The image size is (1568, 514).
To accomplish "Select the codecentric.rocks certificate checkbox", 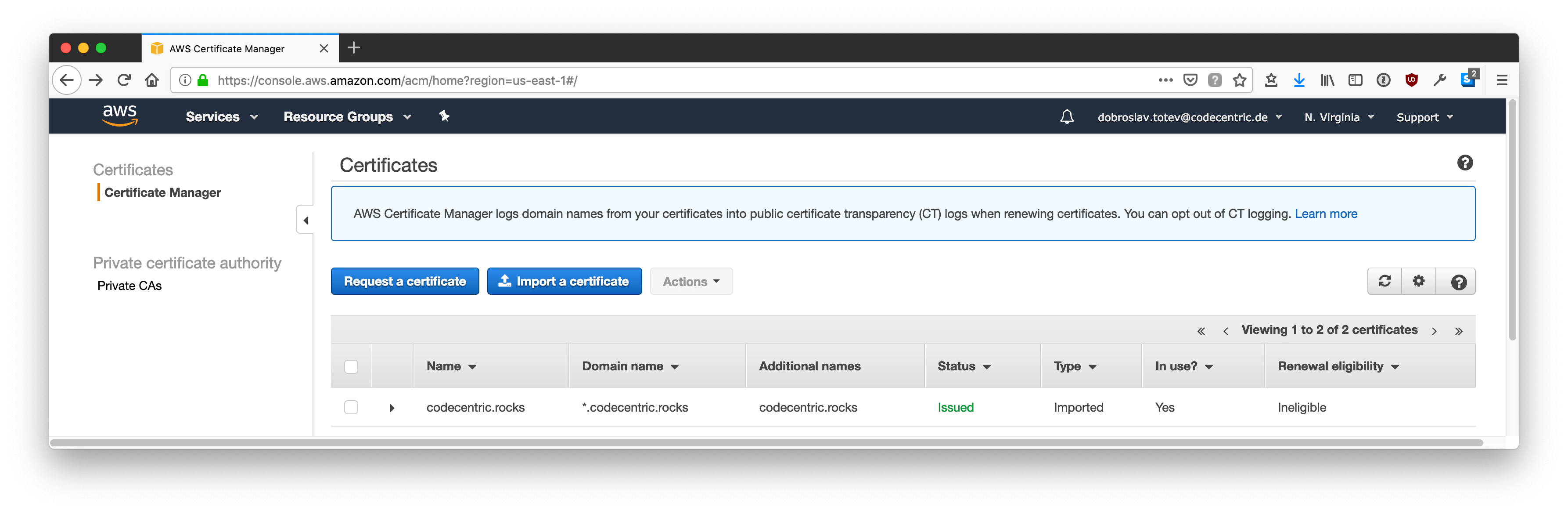I will [x=351, y=407].
